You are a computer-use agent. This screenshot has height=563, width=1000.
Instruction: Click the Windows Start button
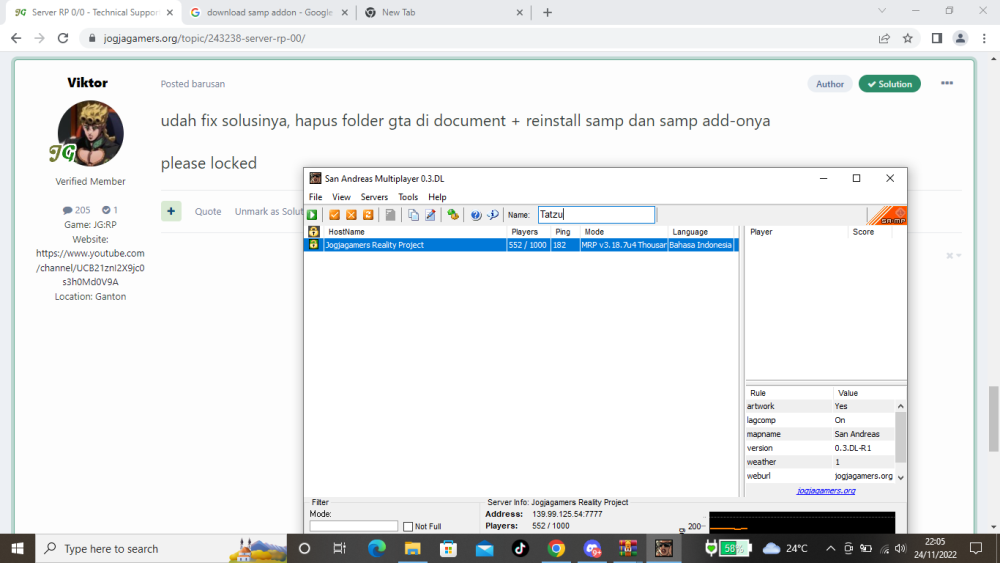click(17, 548)
